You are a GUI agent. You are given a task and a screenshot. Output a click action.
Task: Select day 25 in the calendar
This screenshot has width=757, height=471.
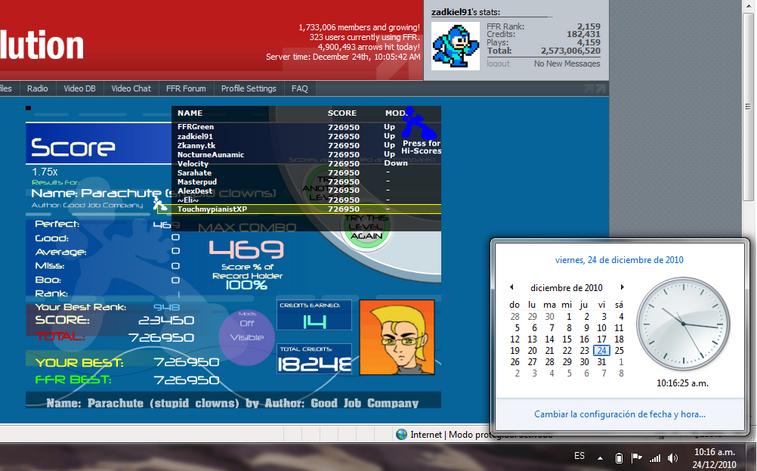point(619,350)
